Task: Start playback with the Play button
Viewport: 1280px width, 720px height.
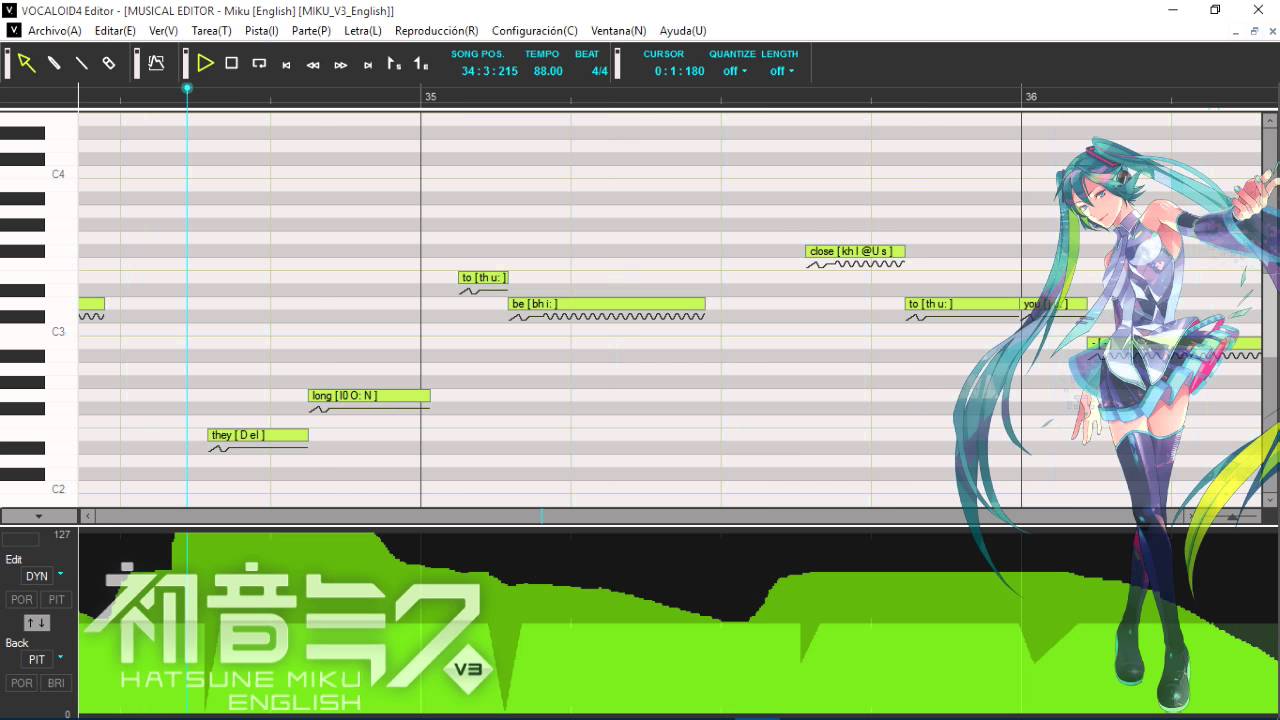Action: (x=205, y=63)
